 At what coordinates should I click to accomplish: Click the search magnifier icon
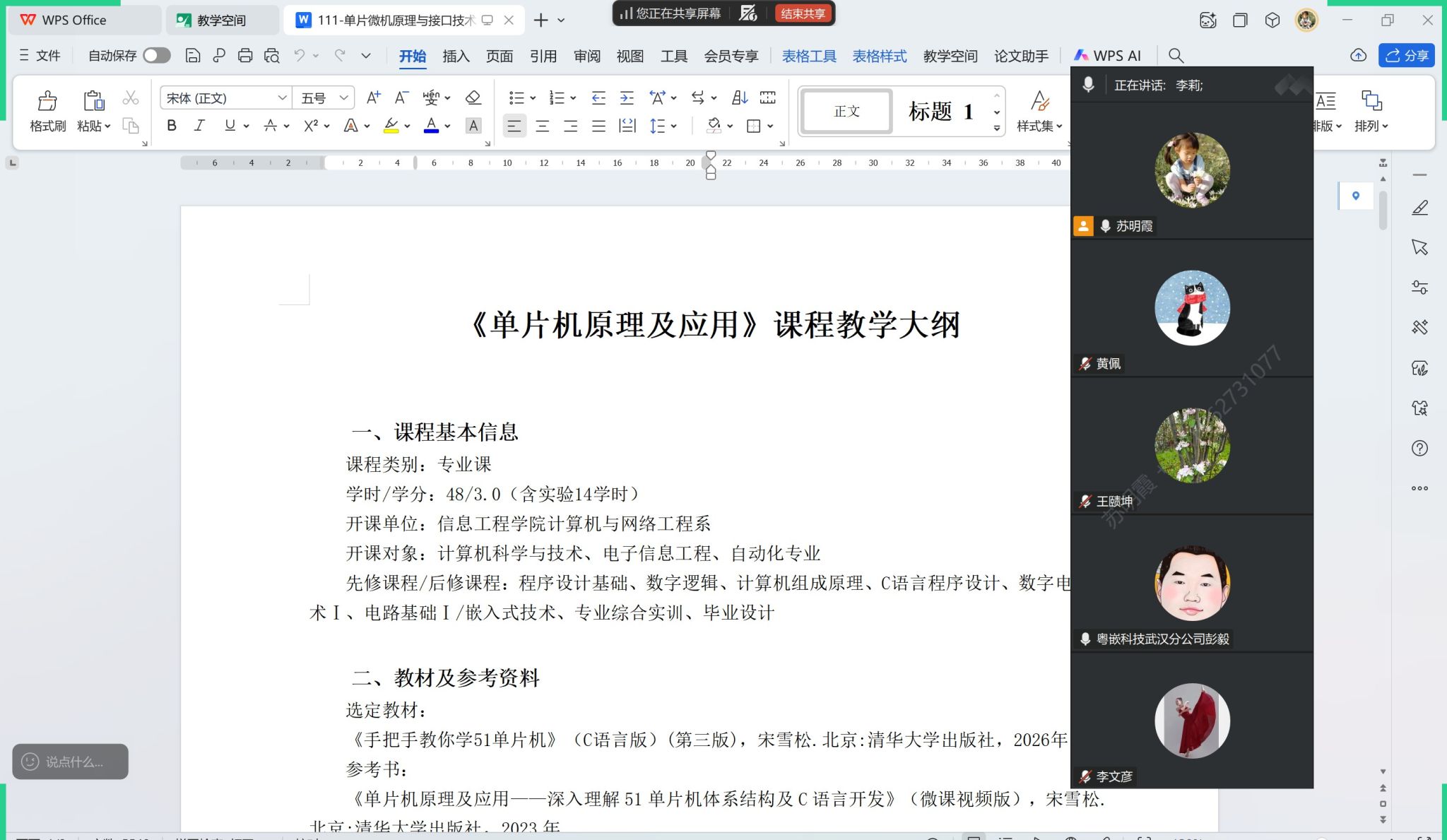coord(1176,56)
